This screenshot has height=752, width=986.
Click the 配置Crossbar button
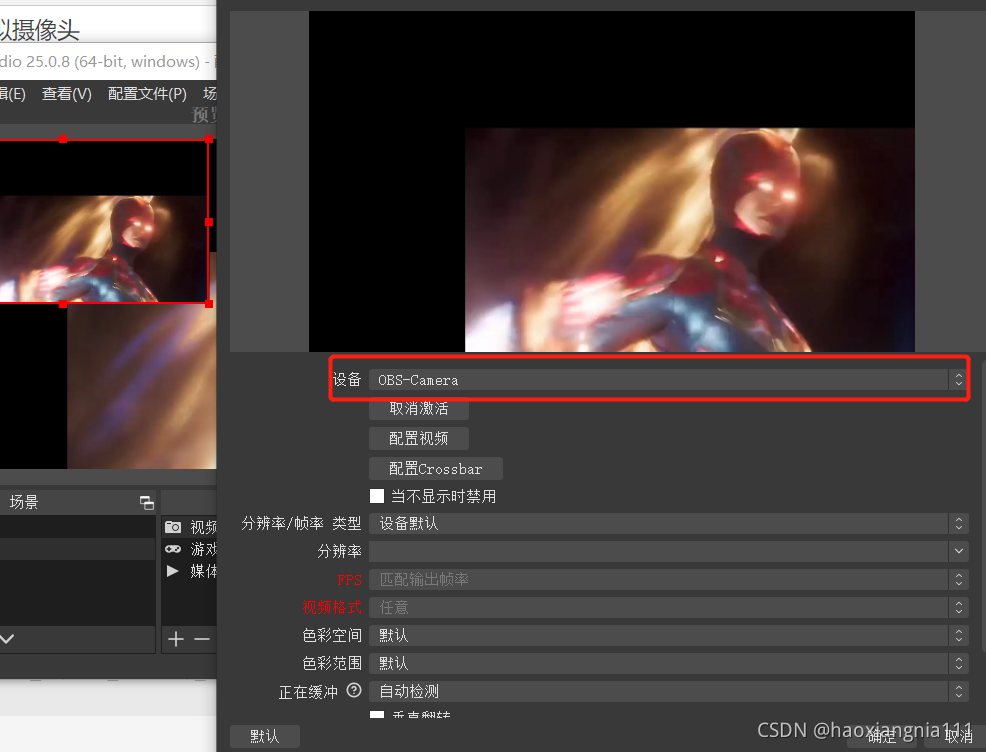point(436,468)
